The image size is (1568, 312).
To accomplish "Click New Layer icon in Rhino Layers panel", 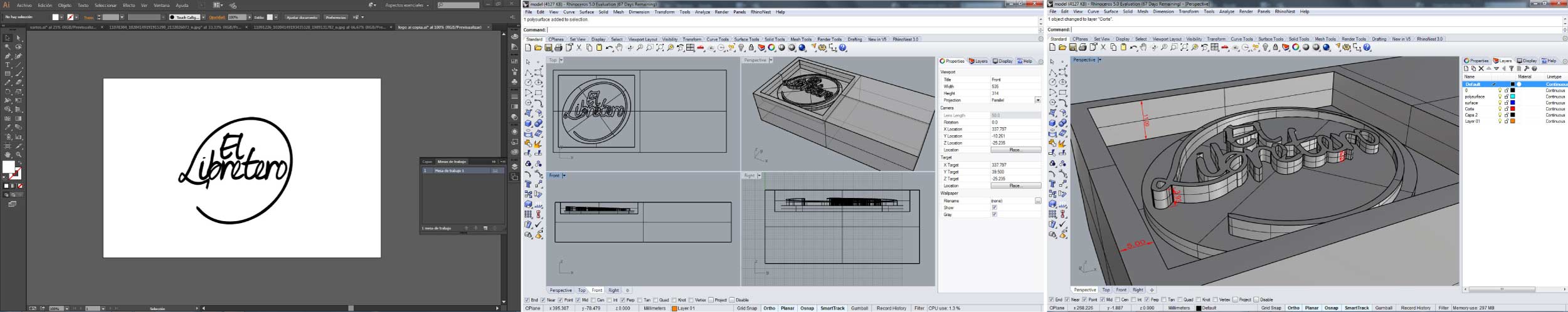I will pos(1466,68).
